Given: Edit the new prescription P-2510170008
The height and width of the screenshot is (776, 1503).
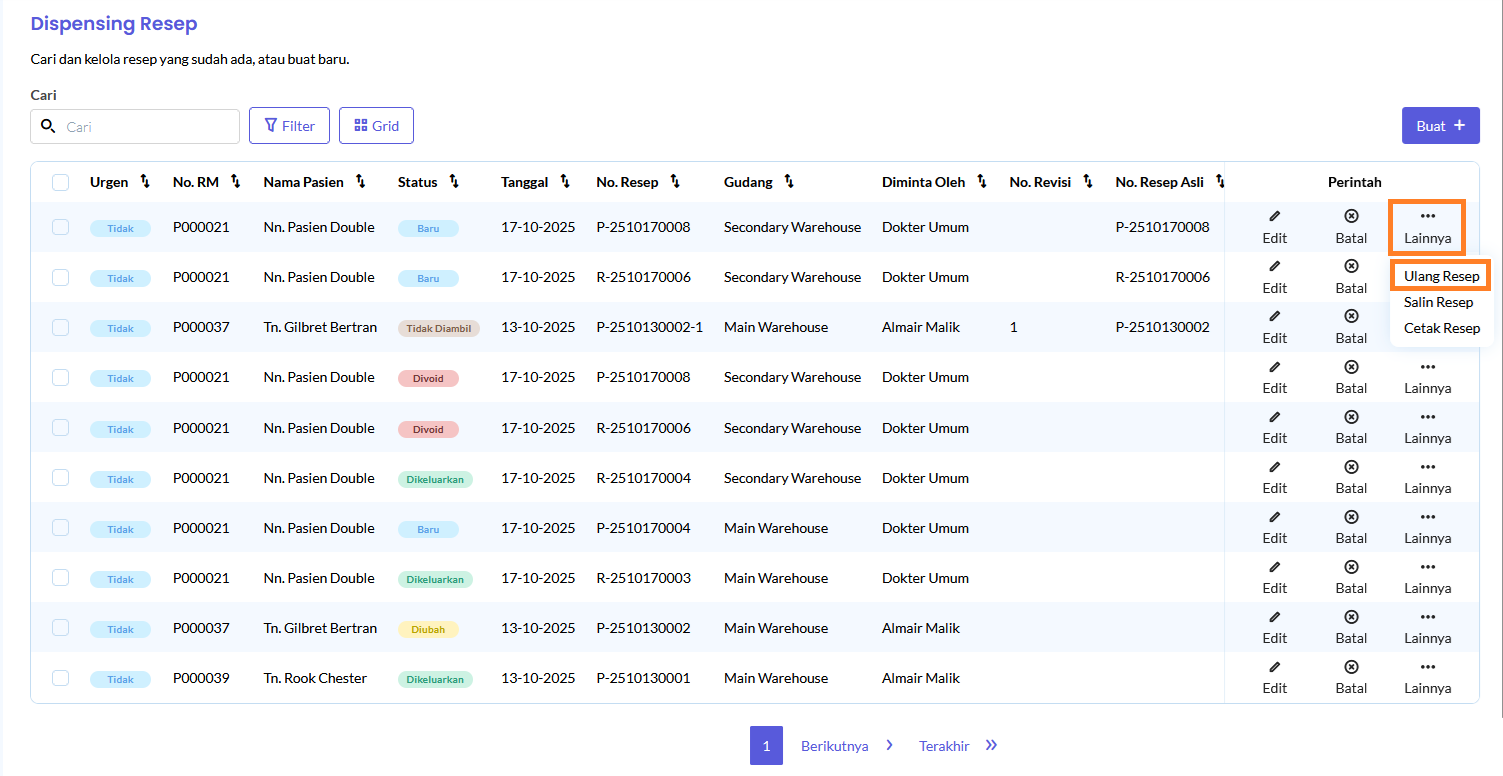Looking at the screenshot, I should (x=1274, y=227).
